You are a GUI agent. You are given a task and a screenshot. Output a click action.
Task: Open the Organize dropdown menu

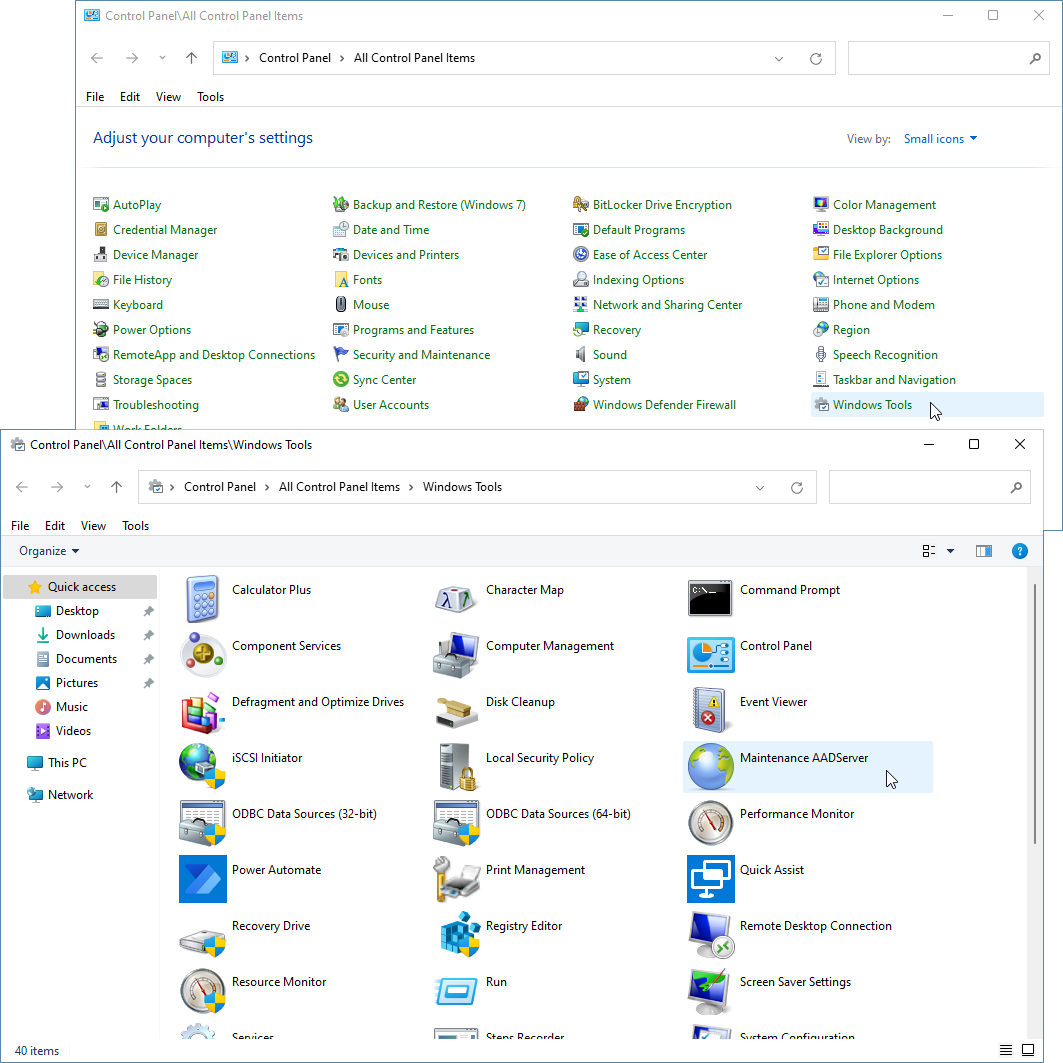tap(49, 551)
